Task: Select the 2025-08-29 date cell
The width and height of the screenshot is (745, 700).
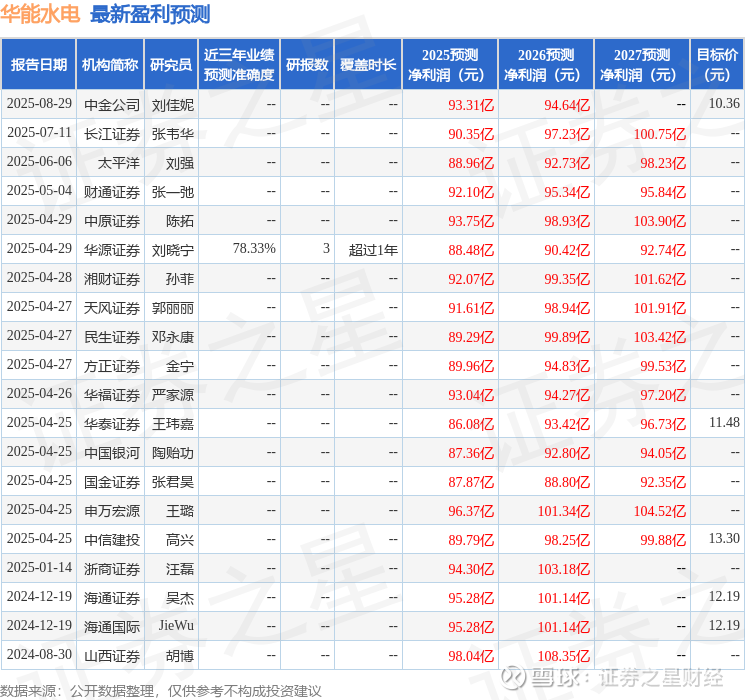Action: click(39, 104)
